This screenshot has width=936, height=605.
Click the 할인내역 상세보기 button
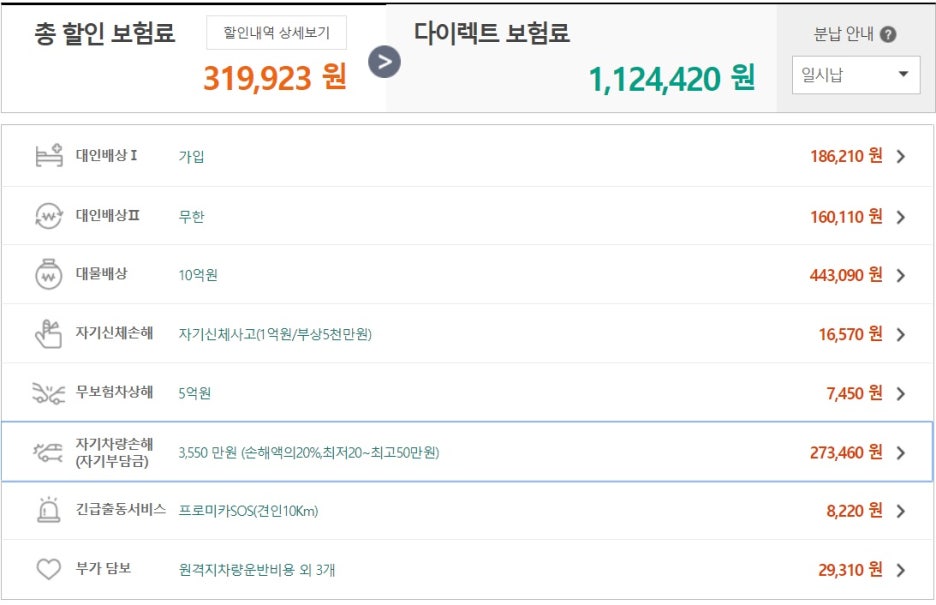[x=276, y=33]
